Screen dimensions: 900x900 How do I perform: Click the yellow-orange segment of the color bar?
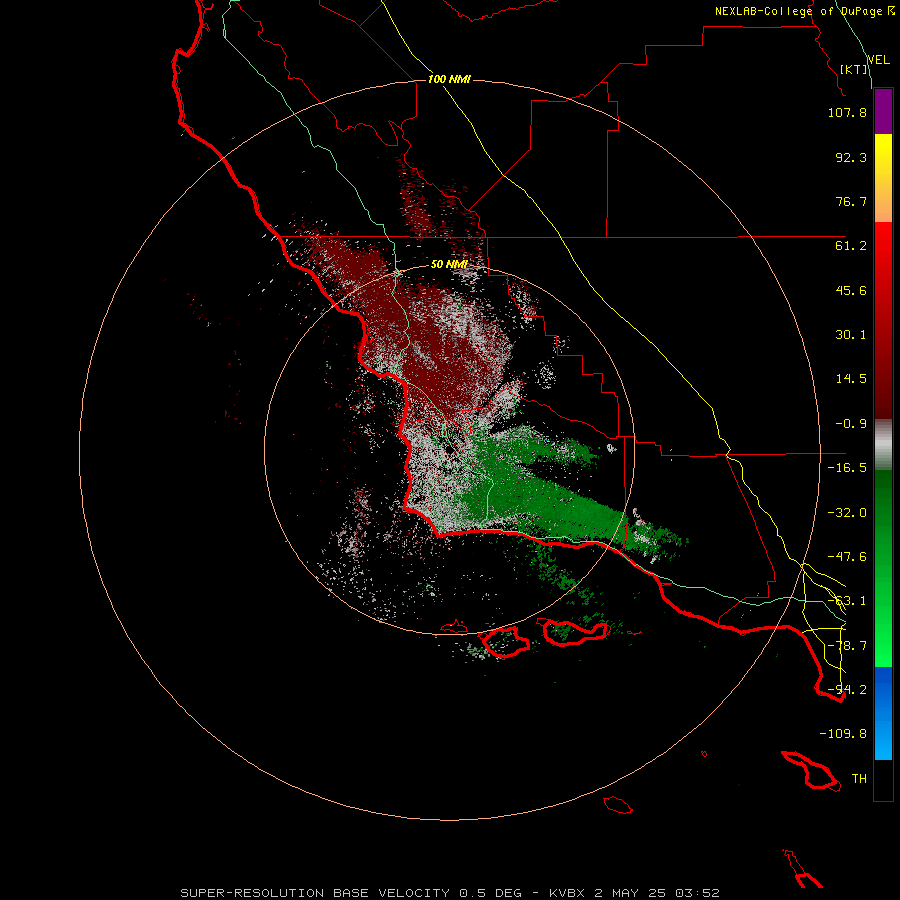pyautogui.click(x=883, y=178)
